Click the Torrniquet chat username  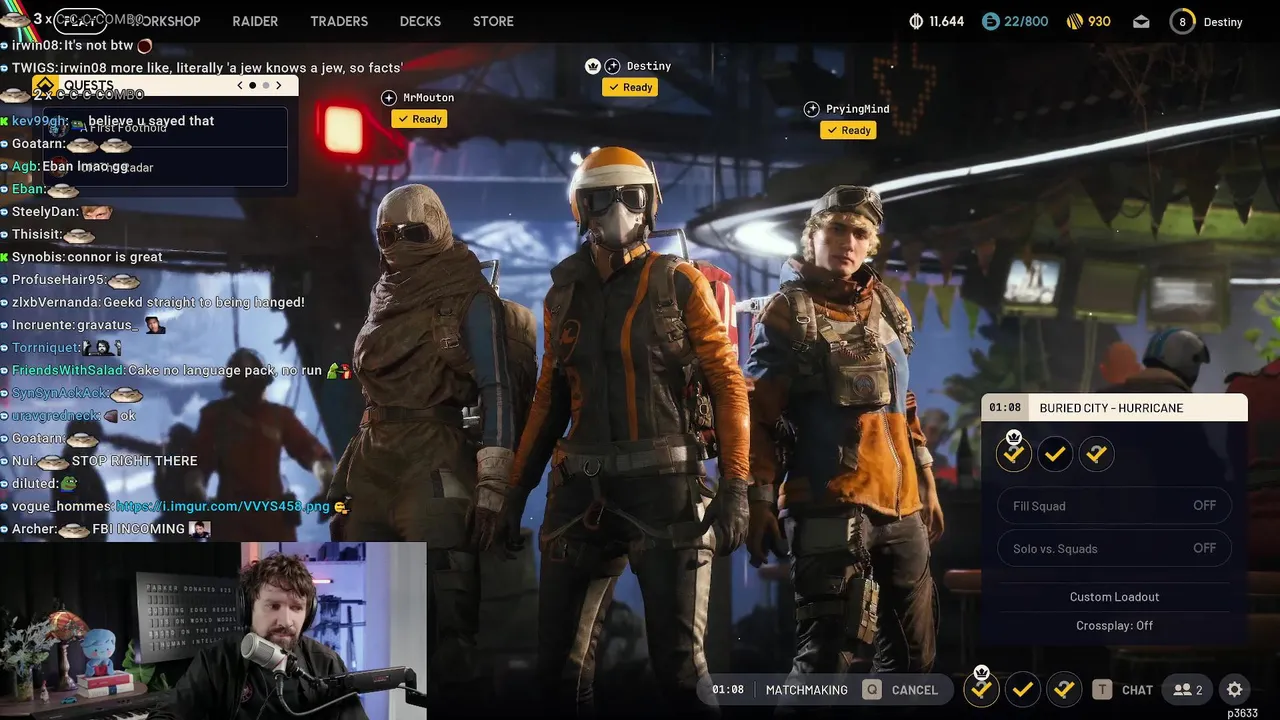[44, 347]
